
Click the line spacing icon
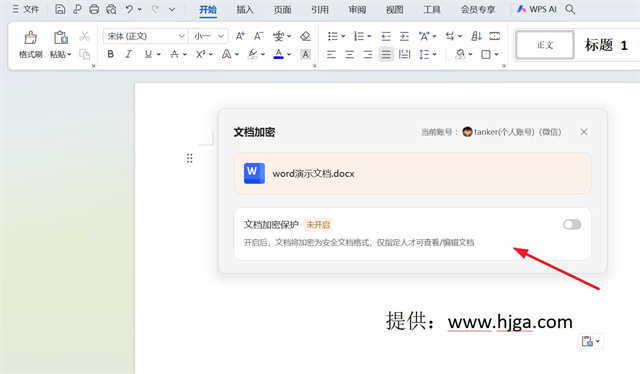424,54
